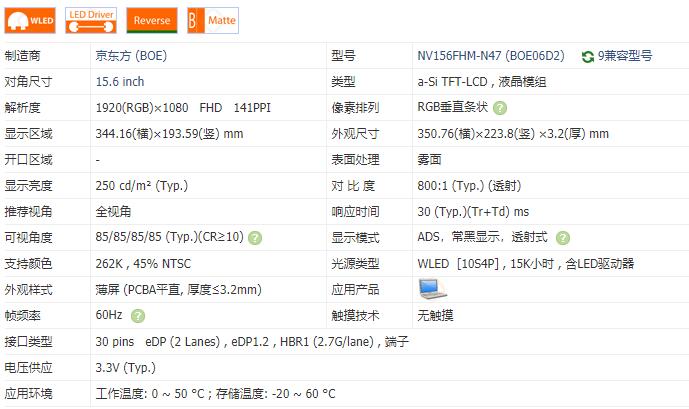Open the help icon next to ADS 常黑显示 透射式

pyautogui.click(x=562, y=238)
